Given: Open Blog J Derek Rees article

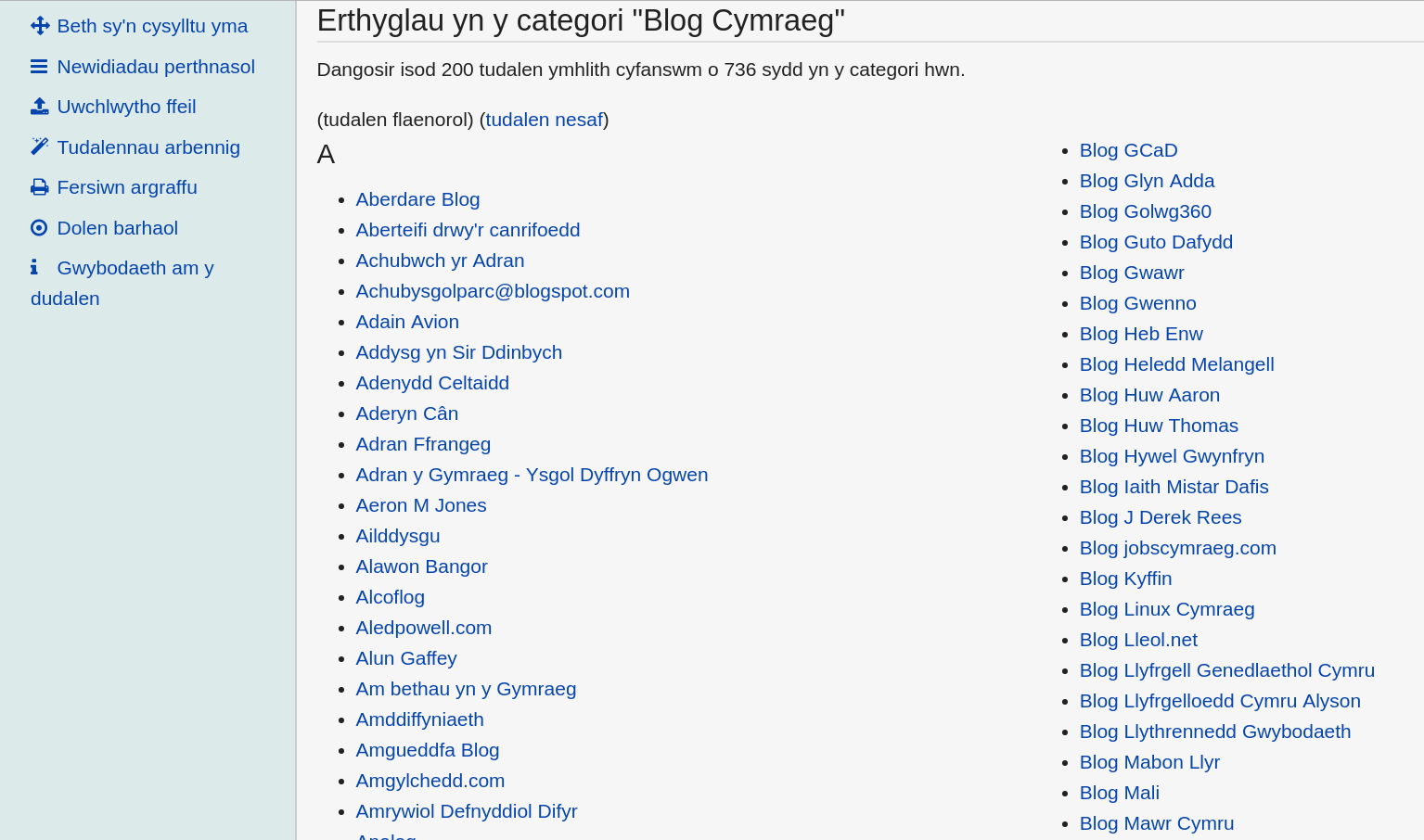Looking at the screenshot, I should pyautogui.click(x=1161, y=517).
